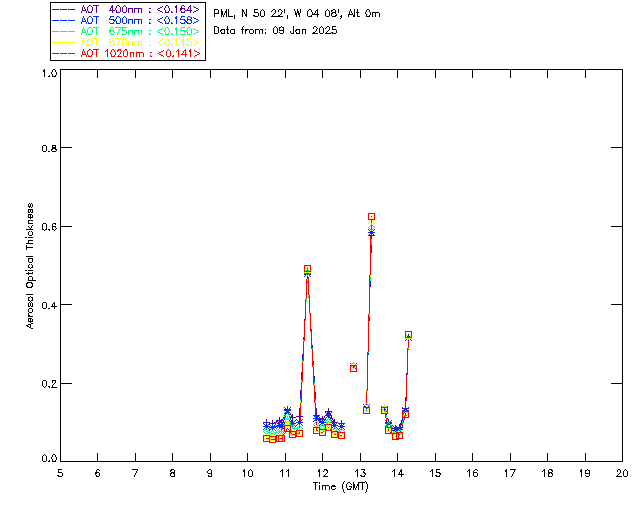This screenshot has height=512, width=640.
Task: Click the 0.4 y-axis tick label
Action: coord(49,305)
